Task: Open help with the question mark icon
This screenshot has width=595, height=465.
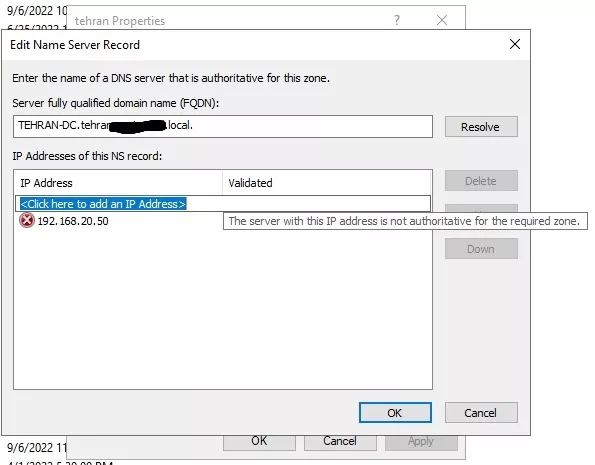Action: pyautogui.click(x=397, y=20)
